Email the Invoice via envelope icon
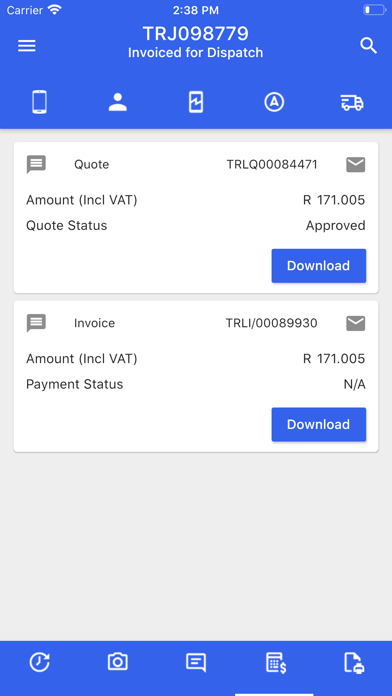The width and height of the screenshot is (392, 696). pos(356,324)
